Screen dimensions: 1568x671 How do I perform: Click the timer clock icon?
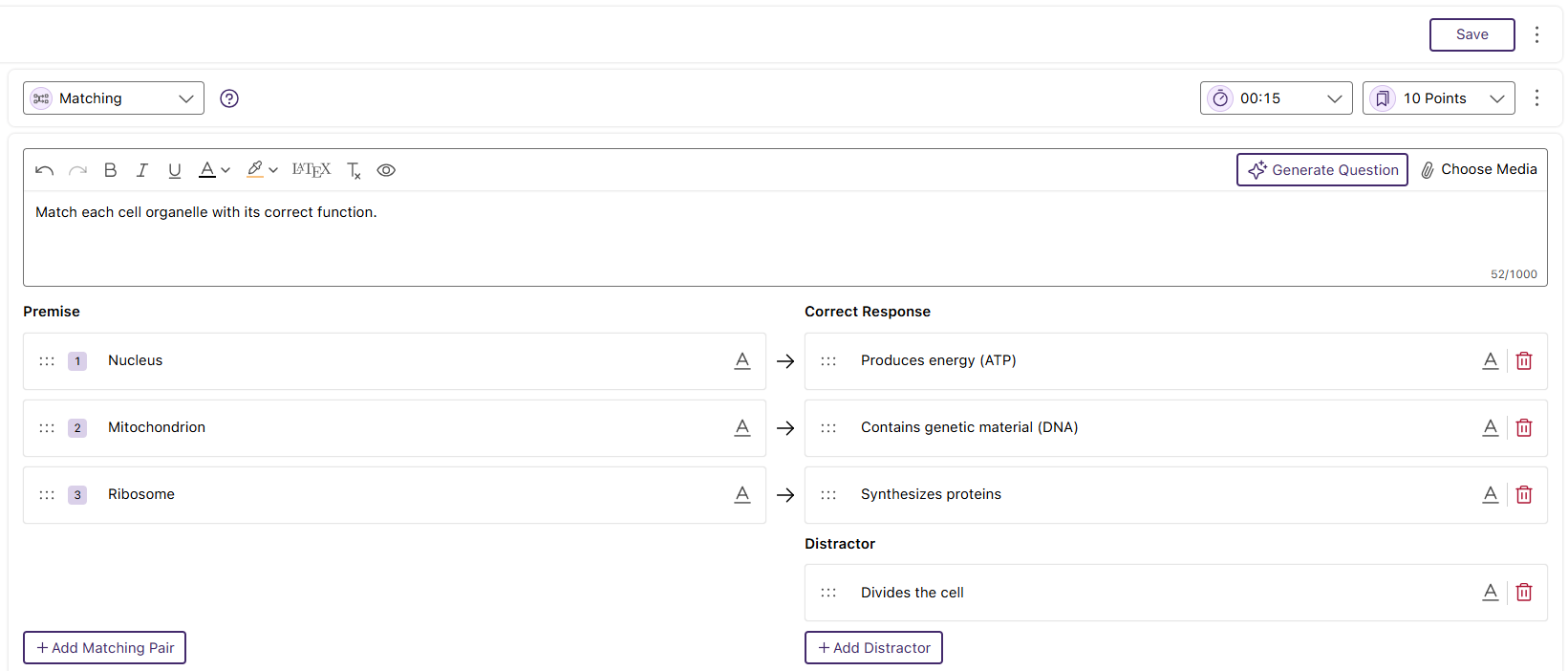pos(1220,98)
